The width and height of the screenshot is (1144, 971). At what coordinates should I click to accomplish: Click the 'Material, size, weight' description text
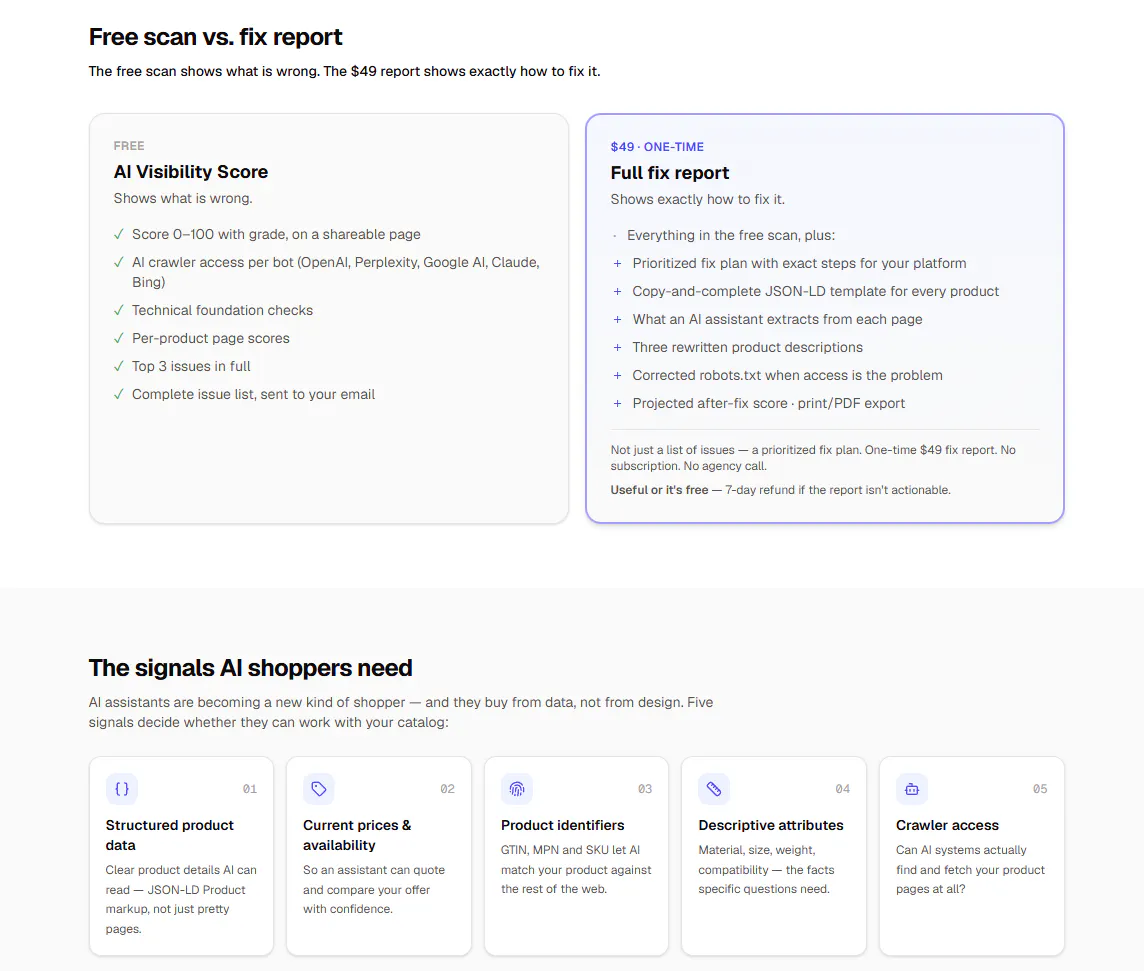click(x=766, y=870)
